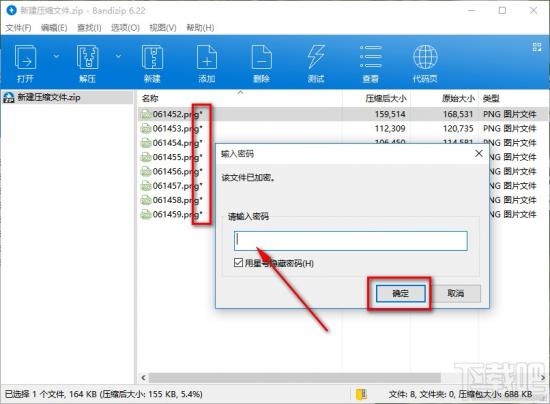The height and width of the screenshot is (404, 550).
Task: Click the Bandizip title bar app icon
Action: [x=12, y=10]
